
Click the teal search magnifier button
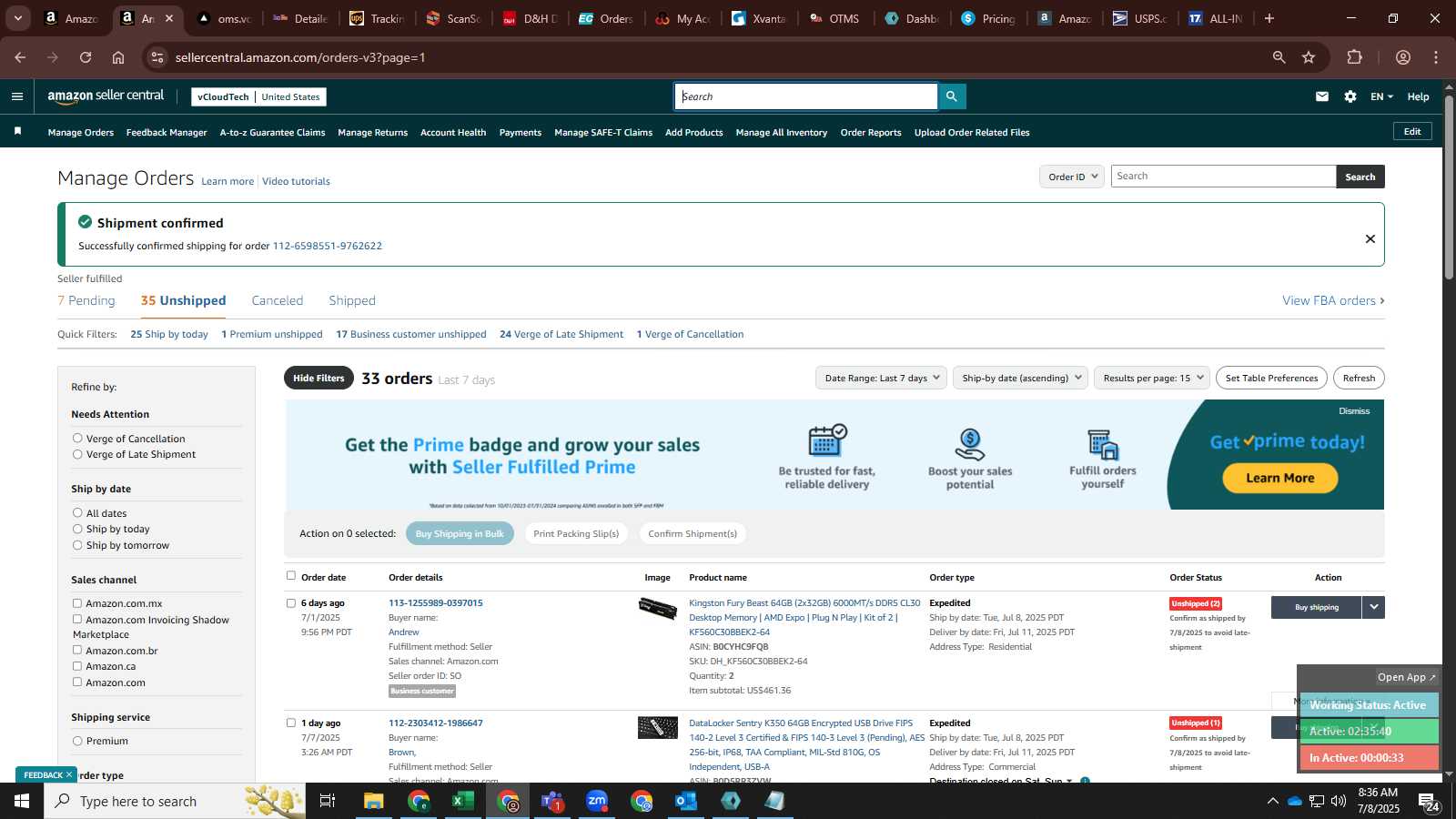[x=951, y=96]
